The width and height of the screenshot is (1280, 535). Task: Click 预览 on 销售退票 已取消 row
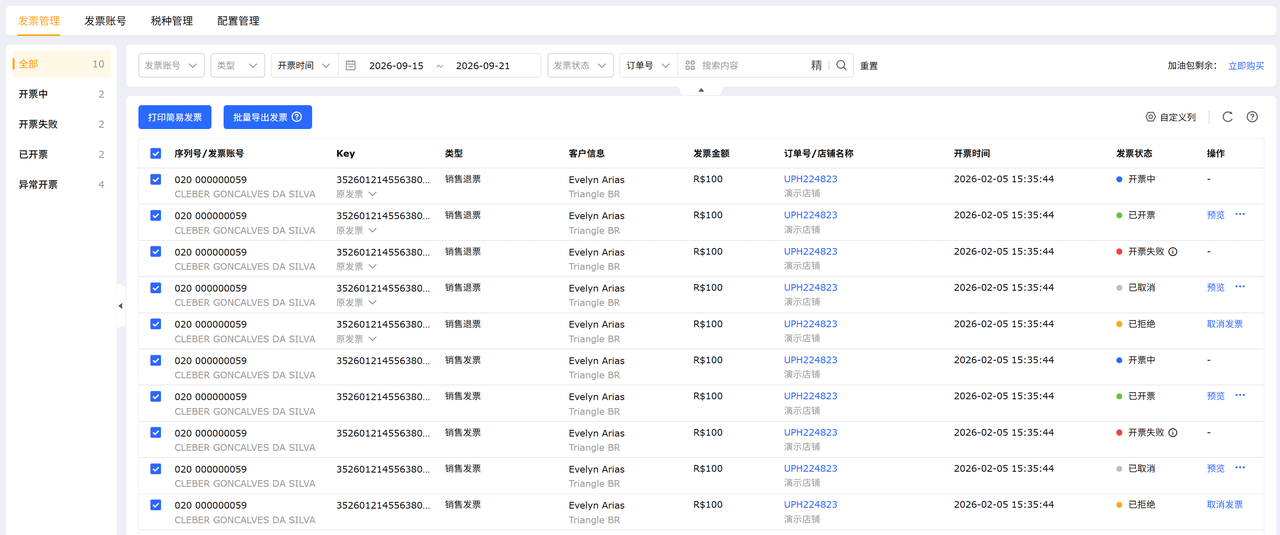pyautogui.click(x=1216, y=287)
